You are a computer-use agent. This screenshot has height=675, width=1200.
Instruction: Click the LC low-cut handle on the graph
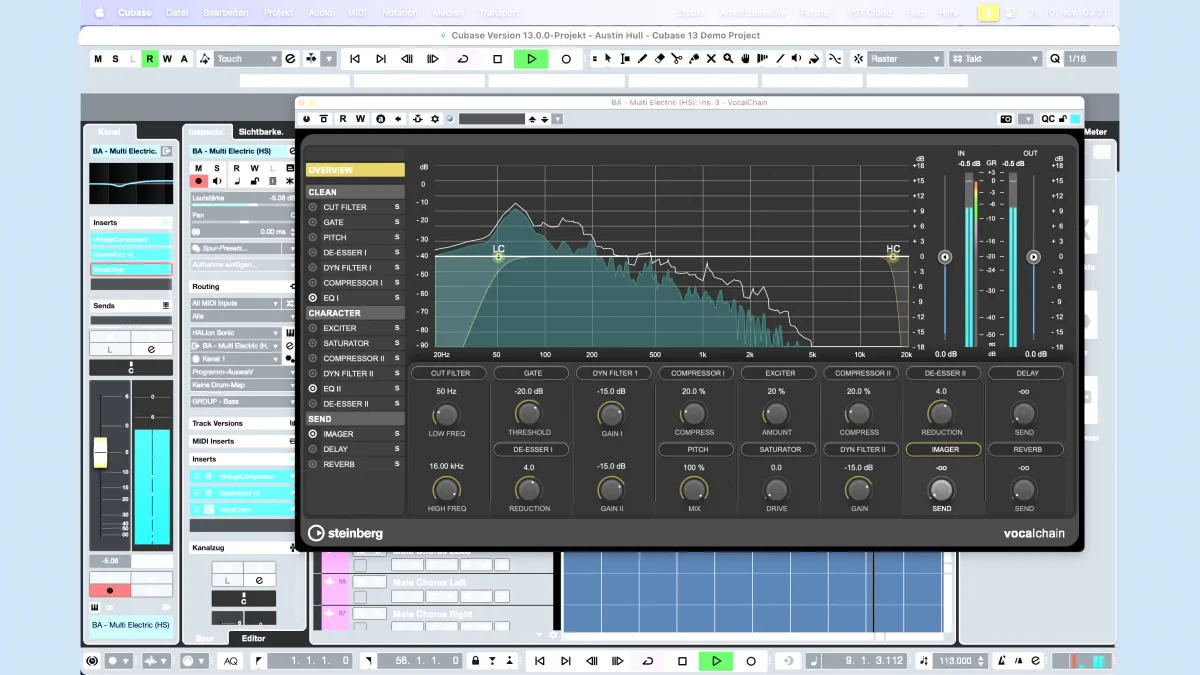[498, 256]
